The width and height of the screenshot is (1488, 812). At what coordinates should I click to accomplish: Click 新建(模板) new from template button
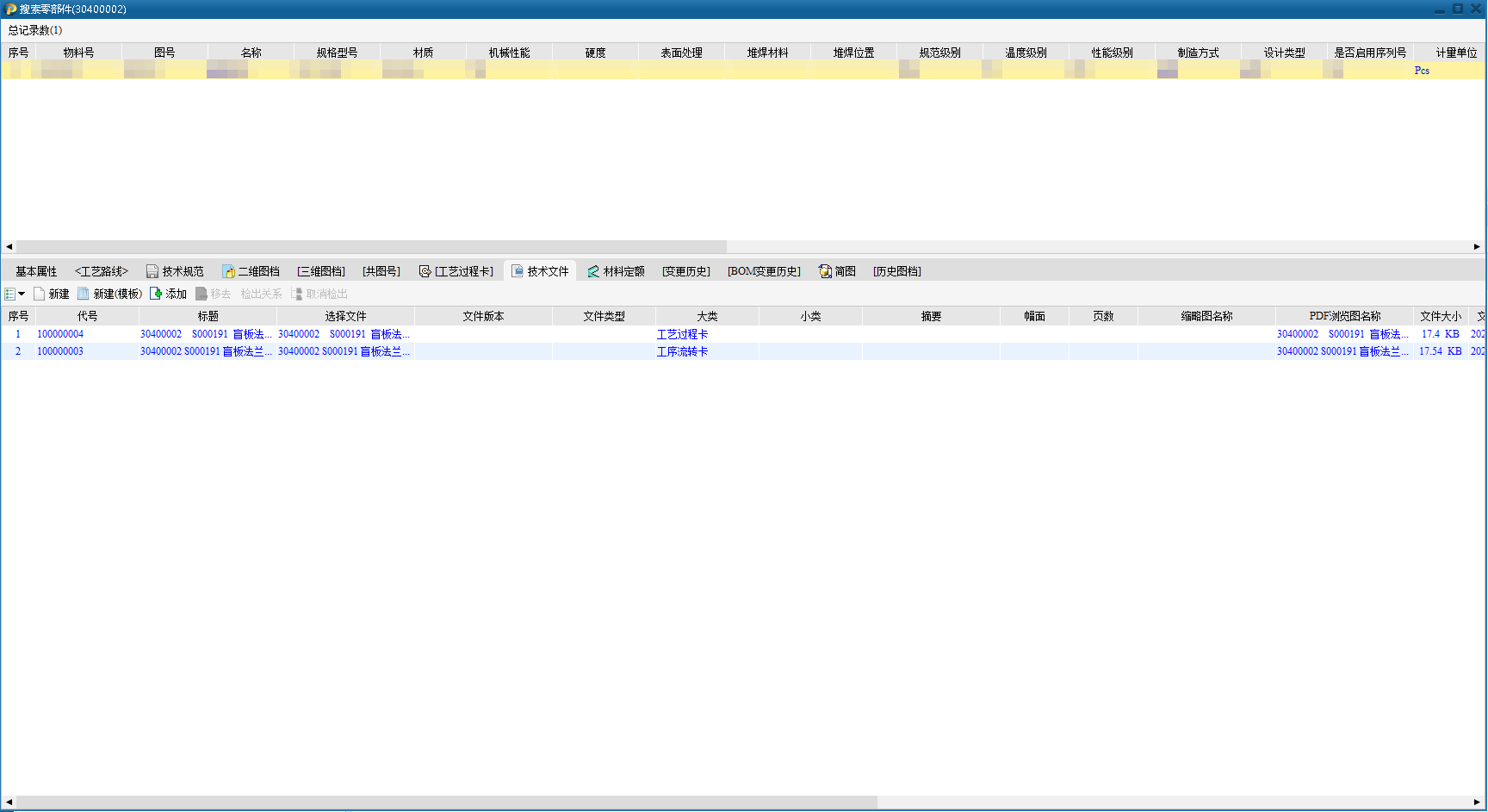click(109, 294)
